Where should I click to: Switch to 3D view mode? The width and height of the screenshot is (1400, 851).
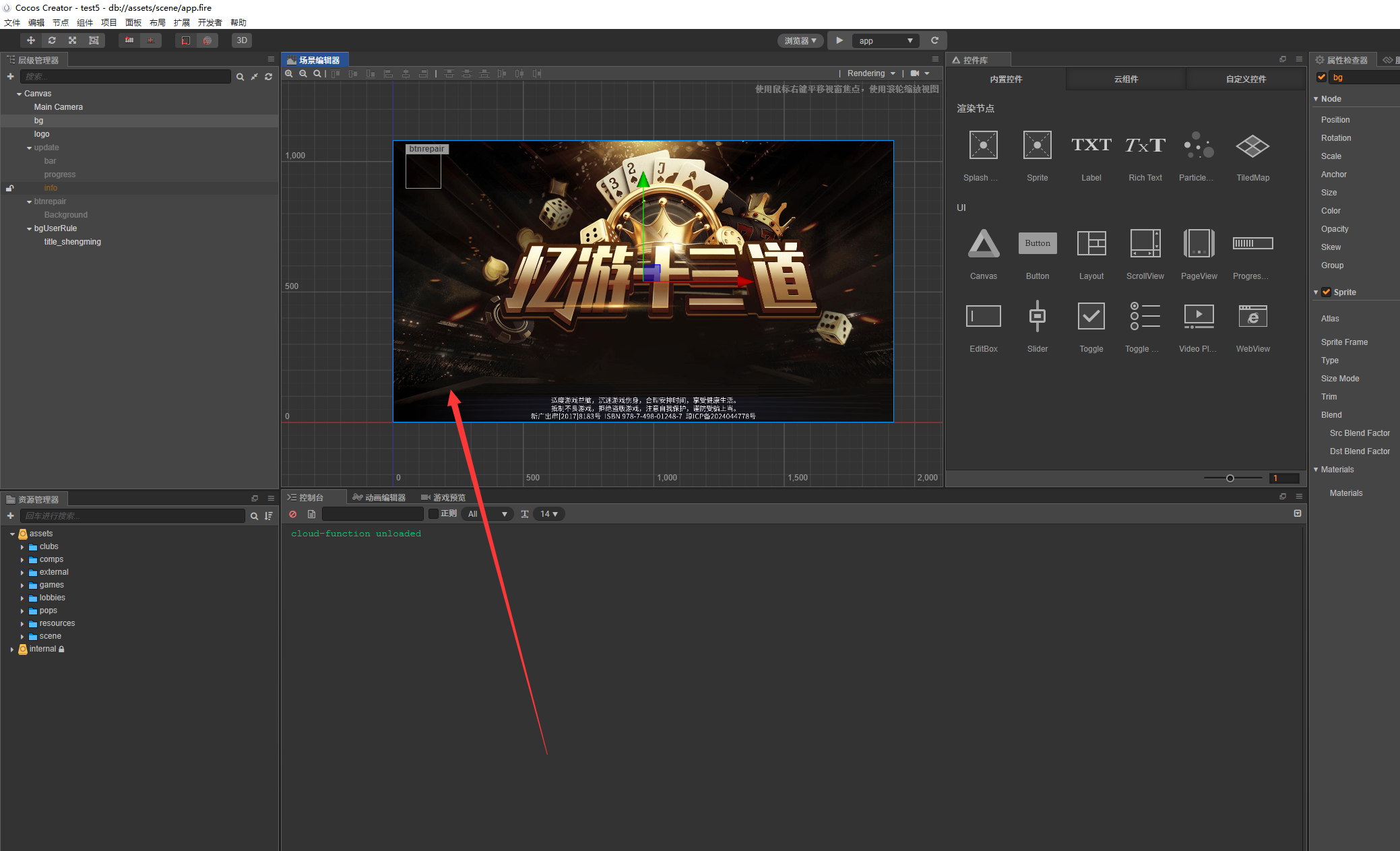tap(242, 40)
